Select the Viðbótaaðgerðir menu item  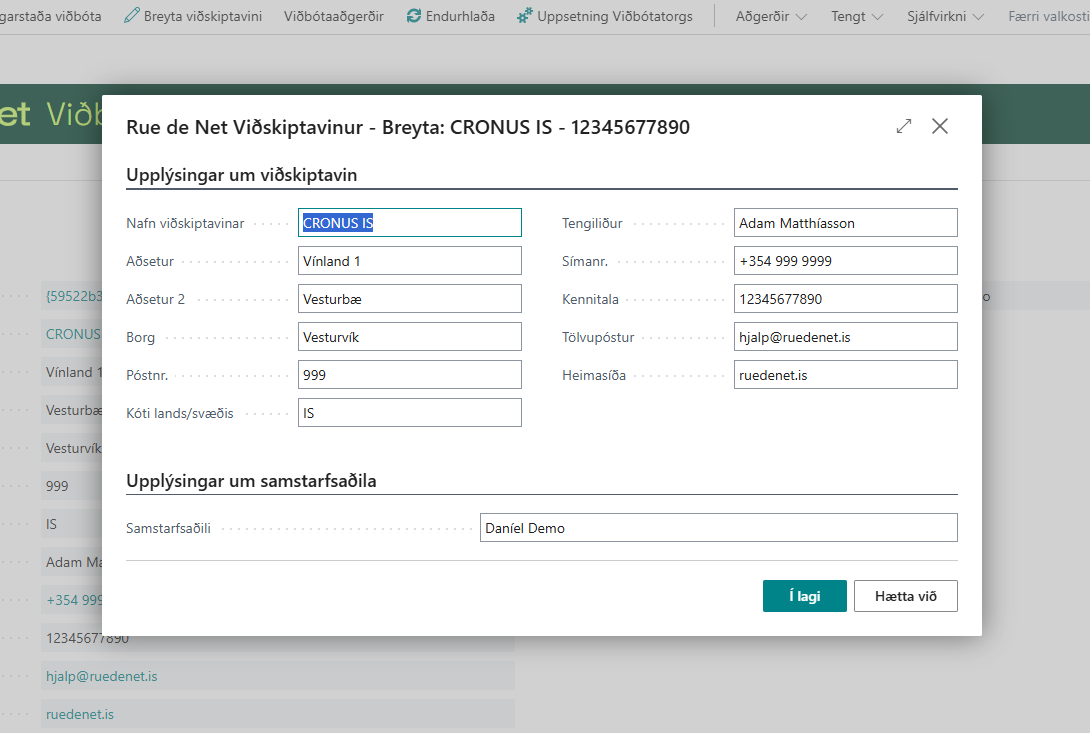(x=333, y=17)
